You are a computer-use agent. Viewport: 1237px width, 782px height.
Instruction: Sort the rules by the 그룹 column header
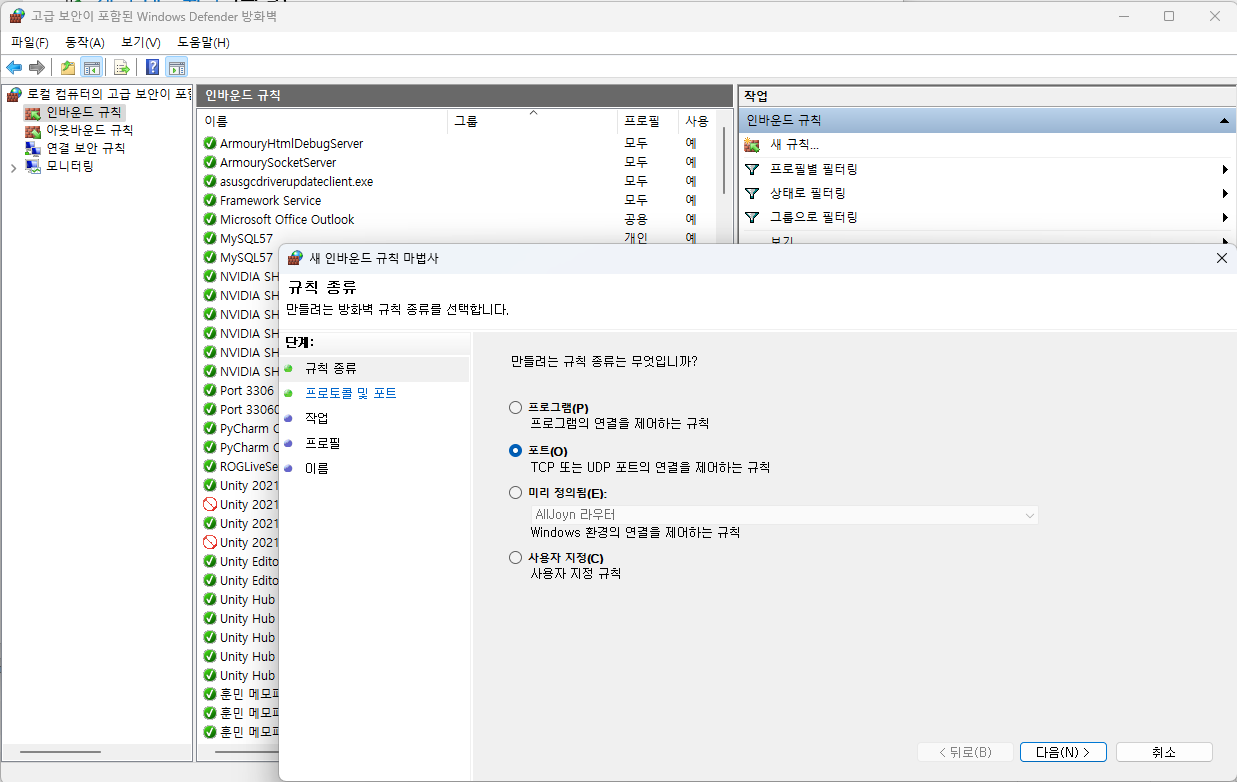[534, 121]
